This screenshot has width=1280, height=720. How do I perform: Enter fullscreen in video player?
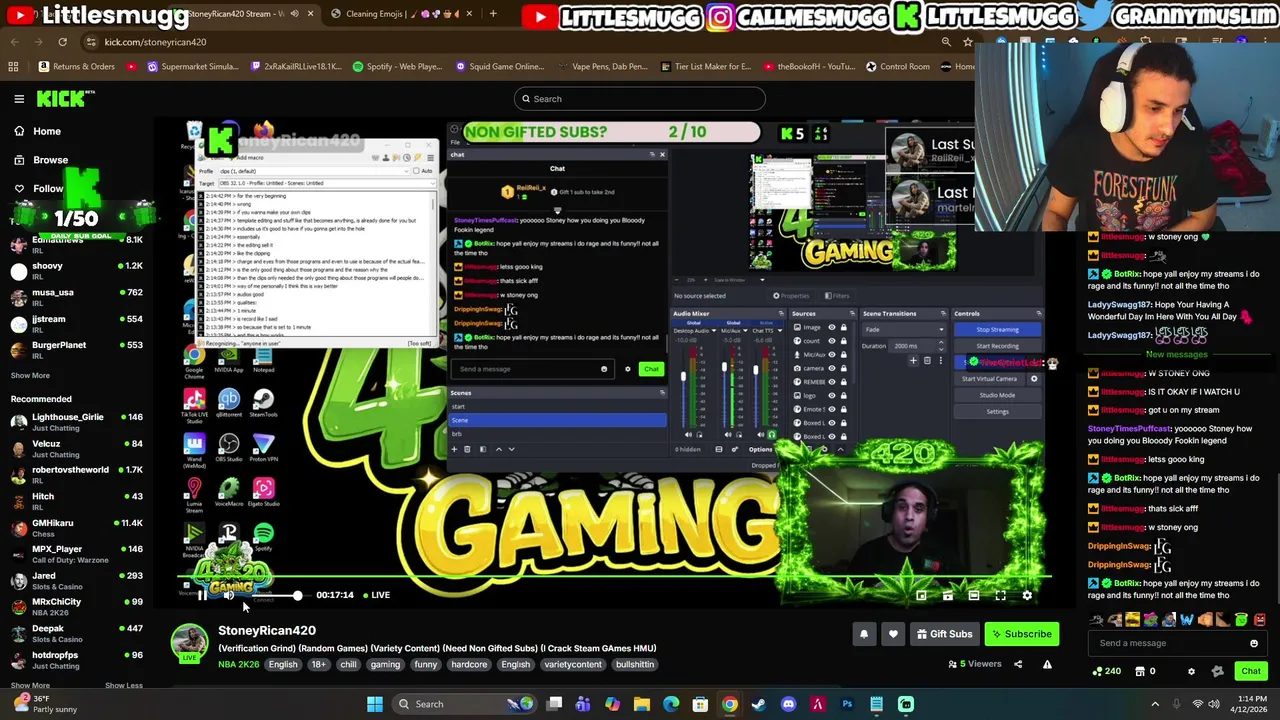pos(1000,595)
